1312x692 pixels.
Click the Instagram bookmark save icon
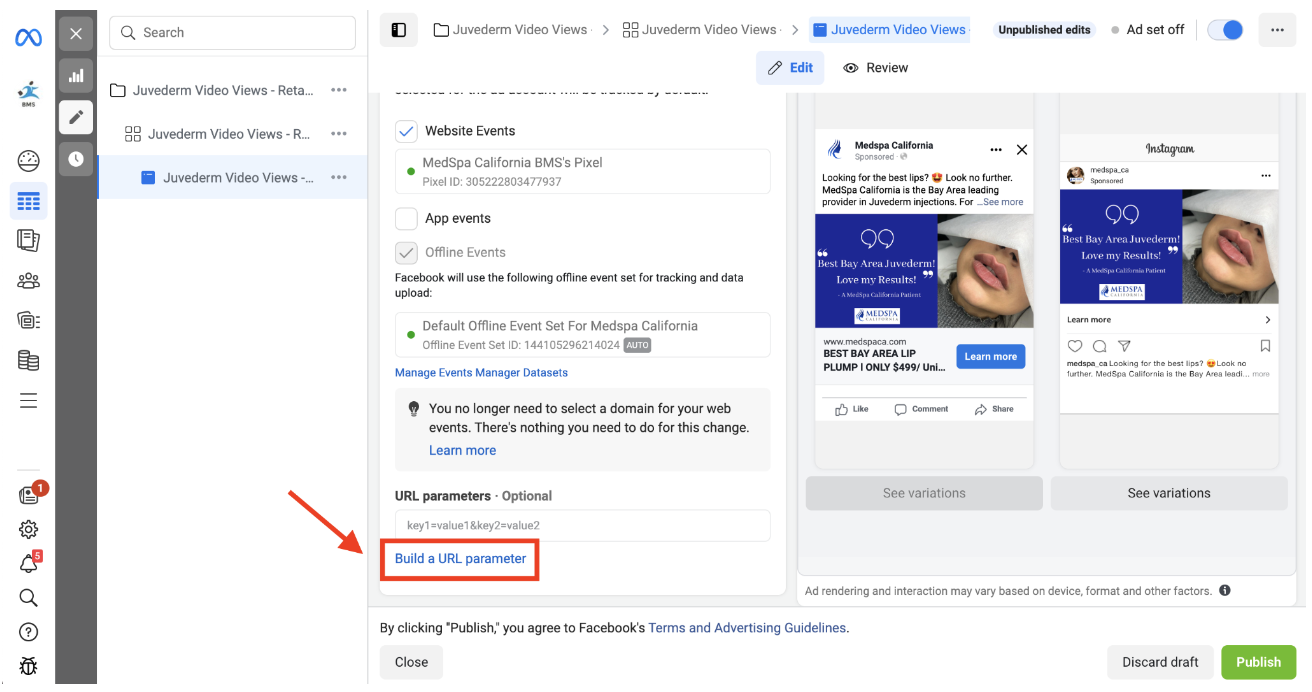(x=1265, y=346)
